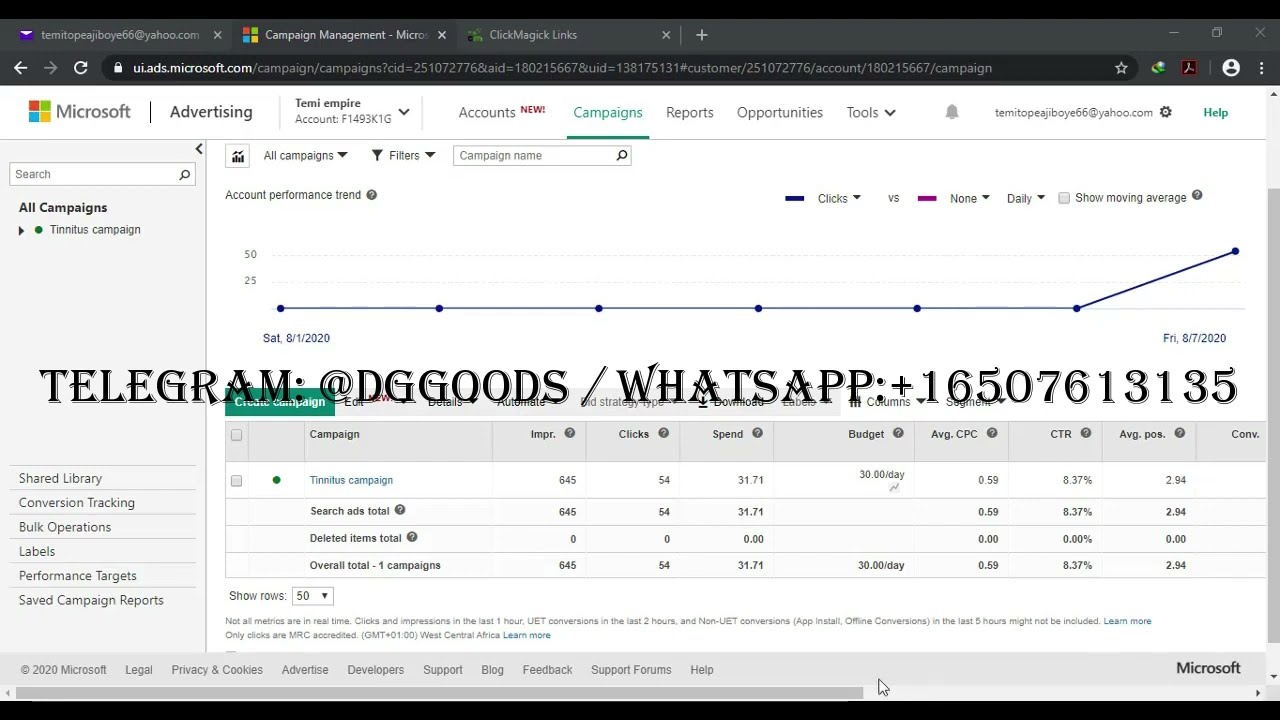This screenshot has height=720, width=1280.
Task: Click the magnifier in the Campaign name box
Action: [x=621, y=155]
